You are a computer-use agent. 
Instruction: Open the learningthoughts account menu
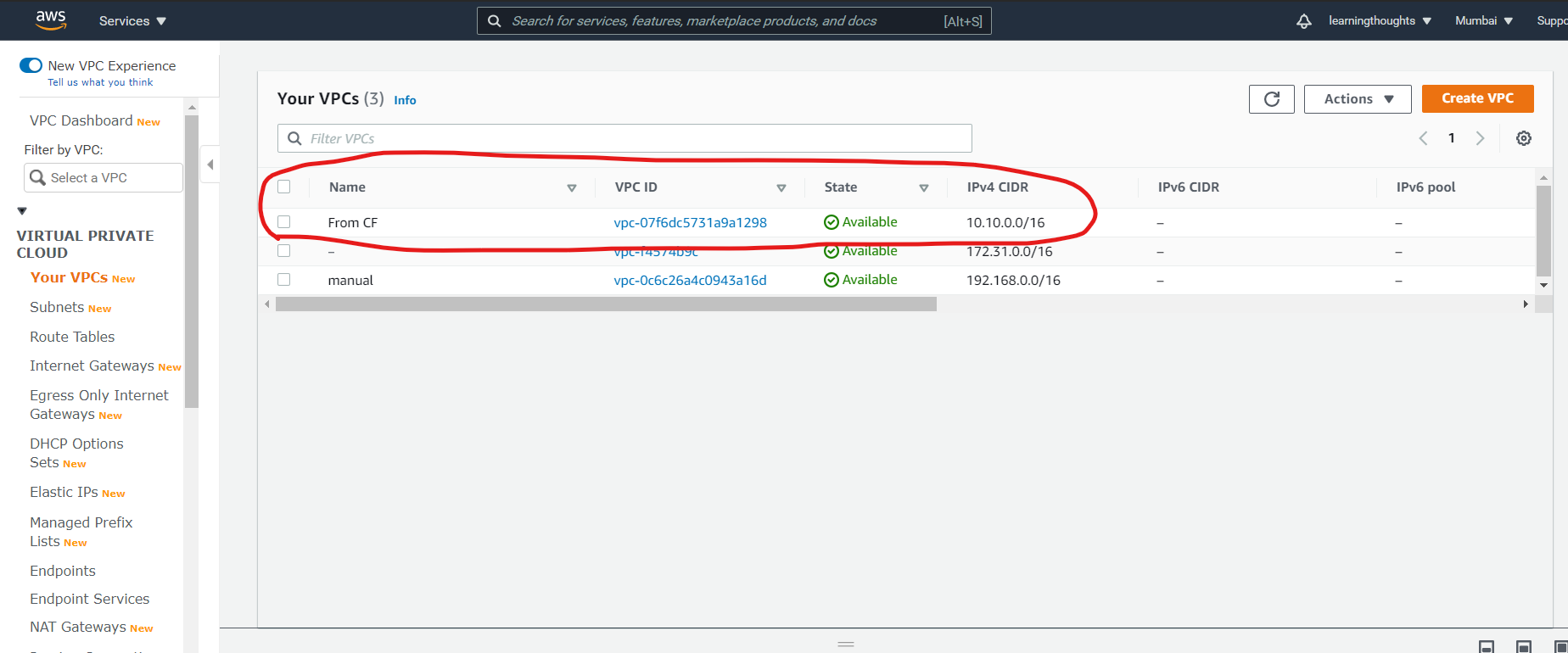(x=1380, y=21)
